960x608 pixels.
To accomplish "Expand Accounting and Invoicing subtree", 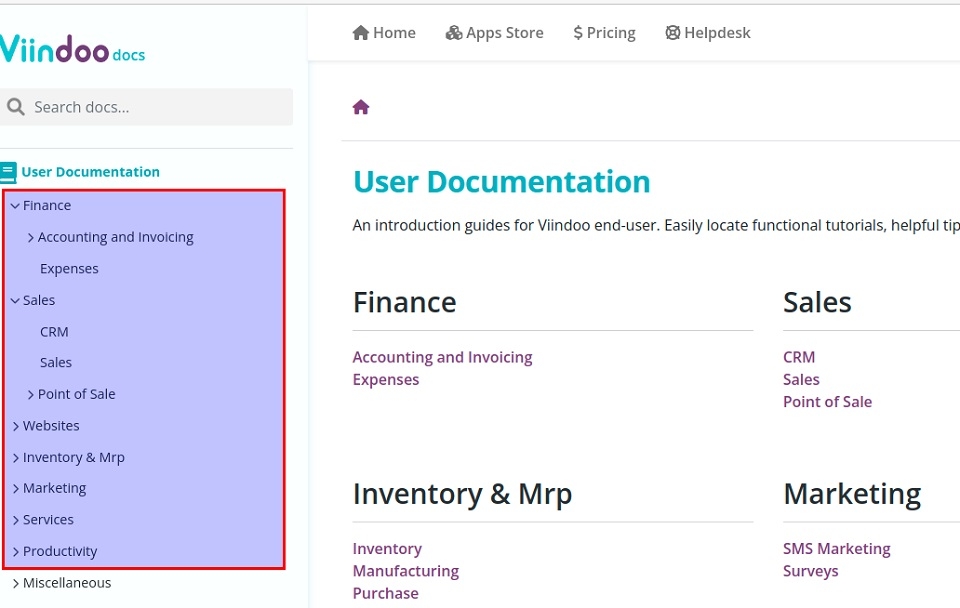I will point(31,237).
